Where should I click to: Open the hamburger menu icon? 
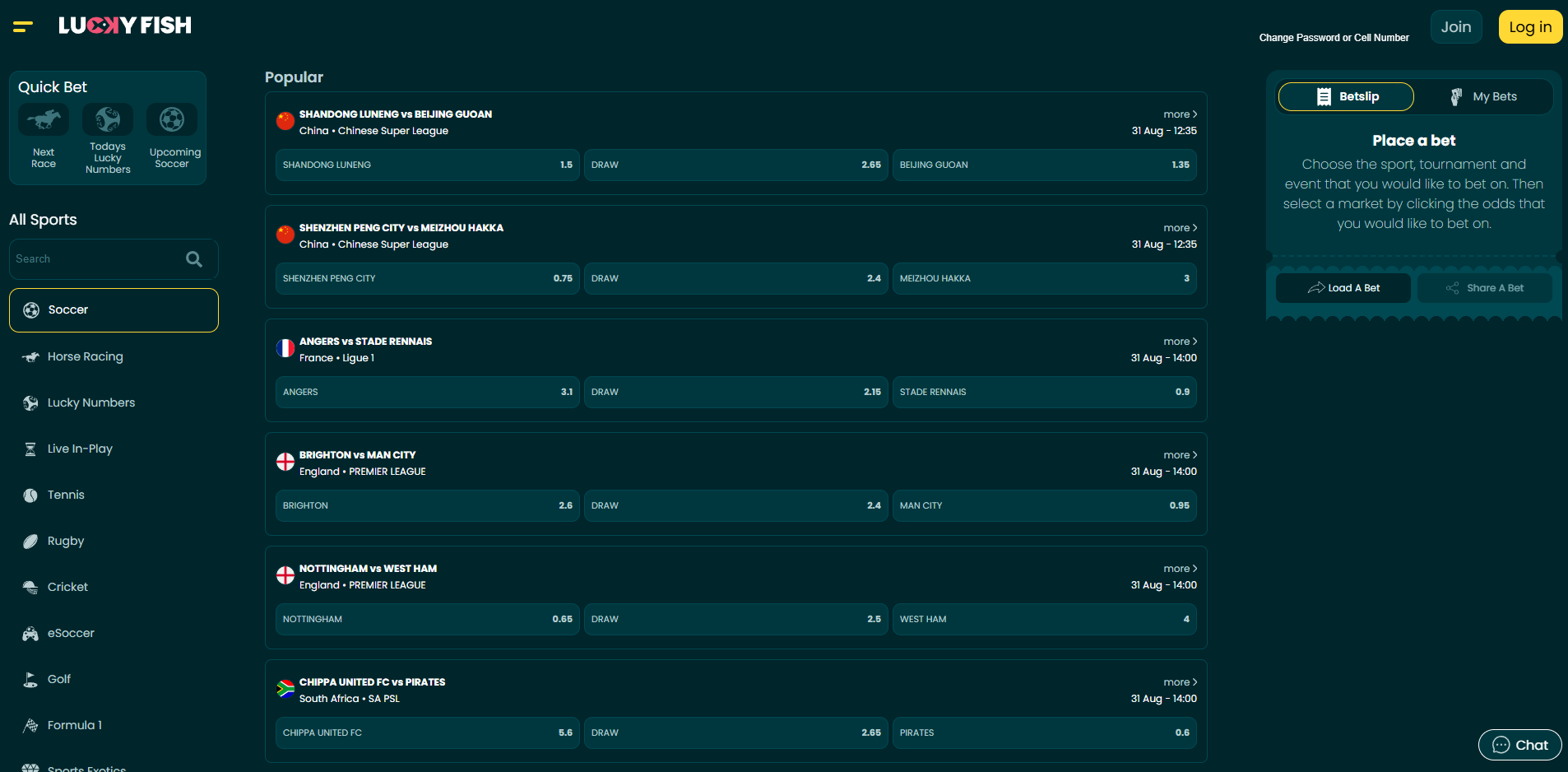pyautogui.click(x=23, y=26)
